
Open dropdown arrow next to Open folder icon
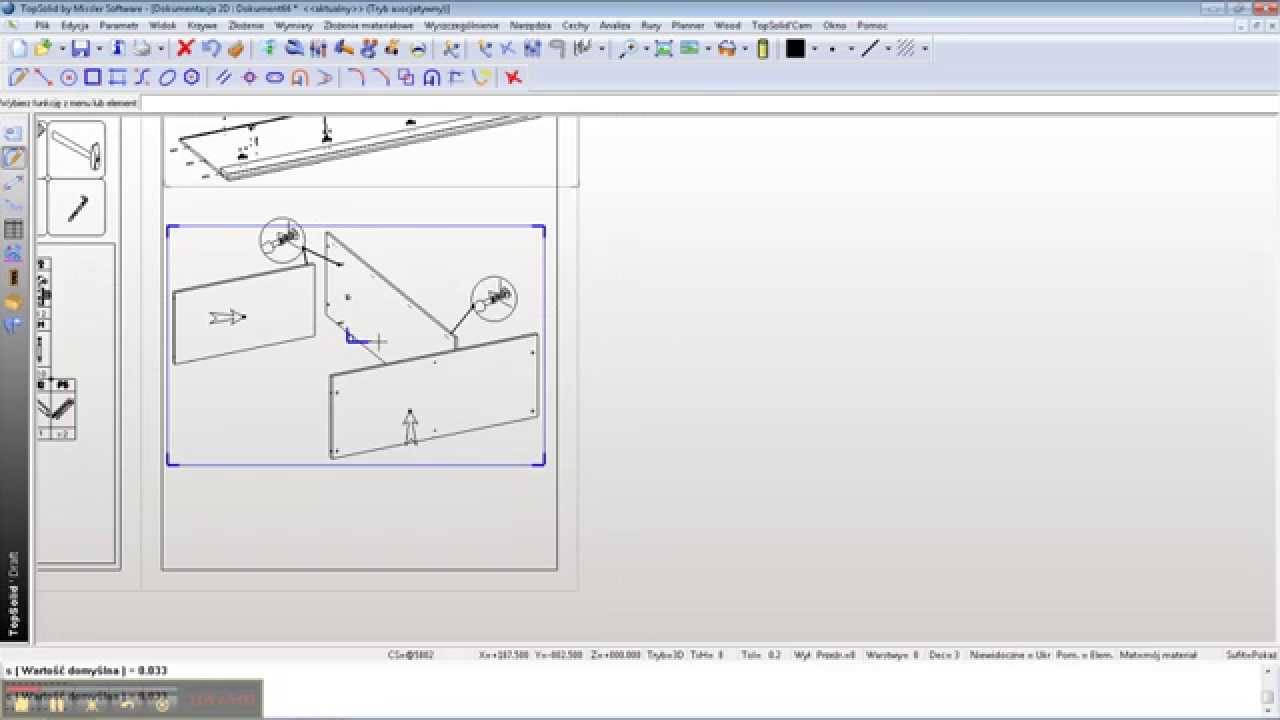(x=62, y=48)
